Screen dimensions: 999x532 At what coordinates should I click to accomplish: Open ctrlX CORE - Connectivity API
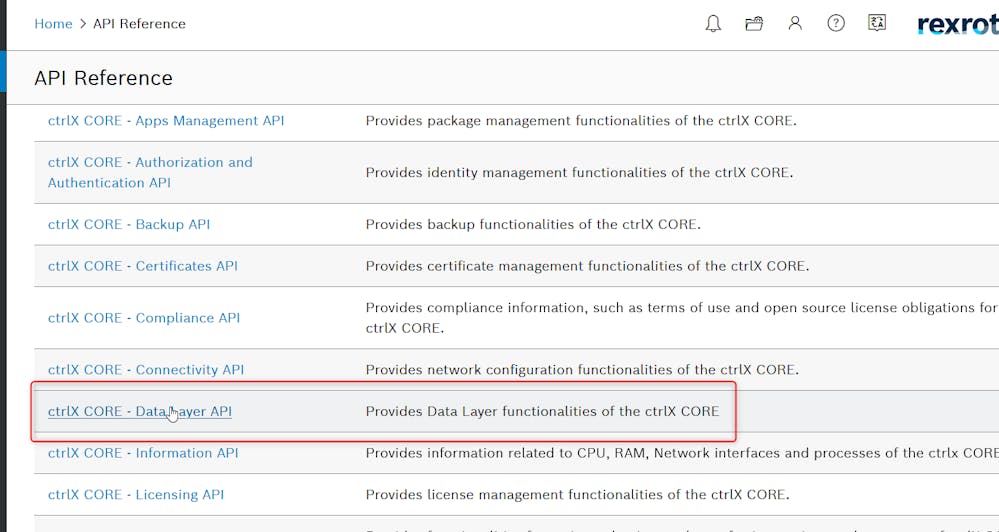tap(146, 370)
